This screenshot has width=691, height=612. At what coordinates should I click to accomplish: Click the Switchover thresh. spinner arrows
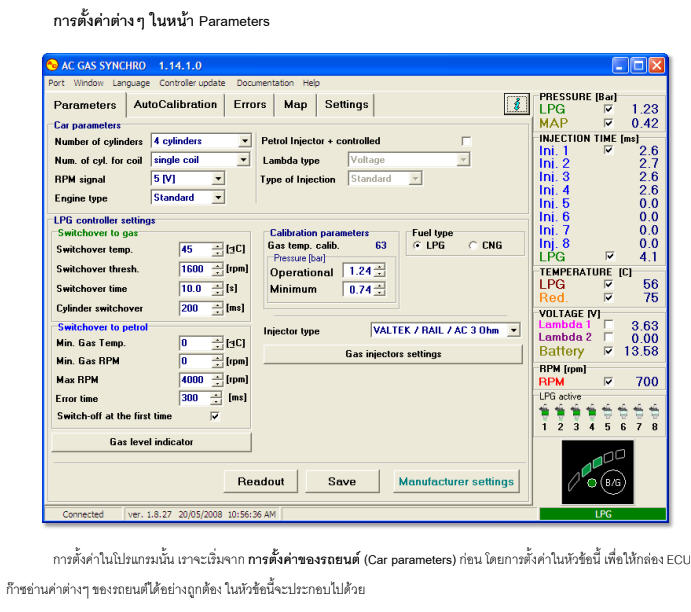[217, 269]
